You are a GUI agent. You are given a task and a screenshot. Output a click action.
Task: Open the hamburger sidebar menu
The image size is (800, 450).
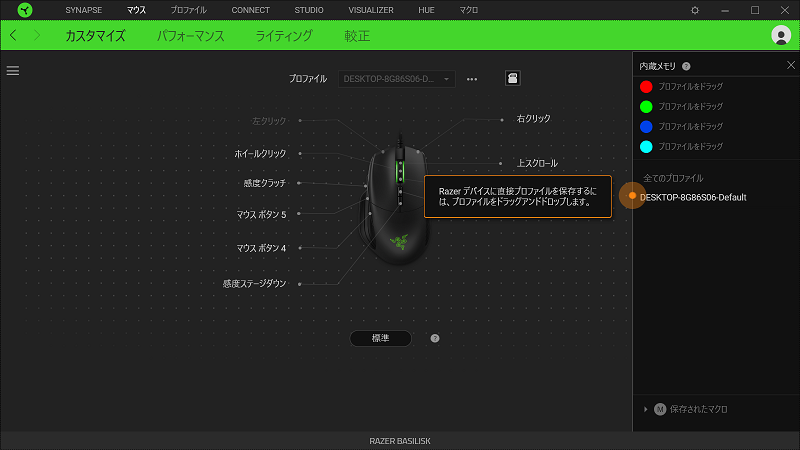tap(13, 70)
